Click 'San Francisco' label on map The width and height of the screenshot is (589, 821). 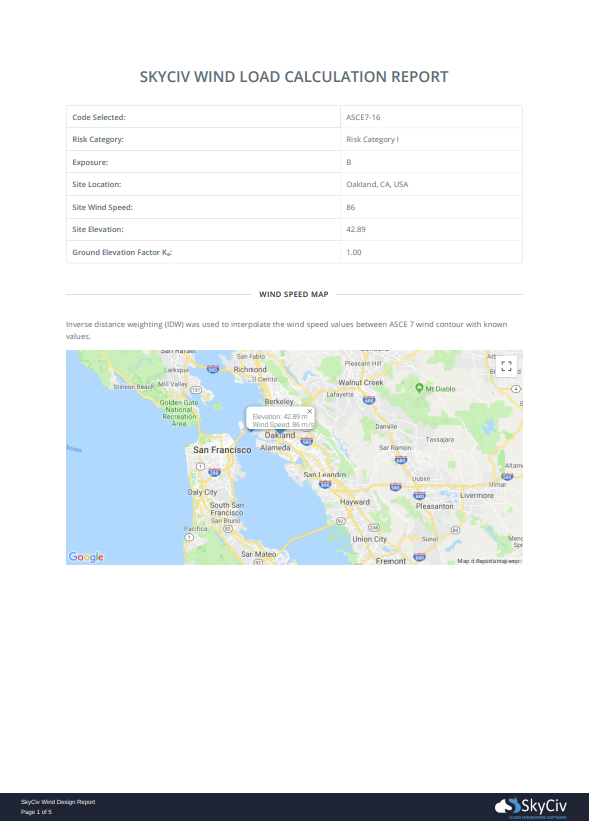[x=222, y=450]
